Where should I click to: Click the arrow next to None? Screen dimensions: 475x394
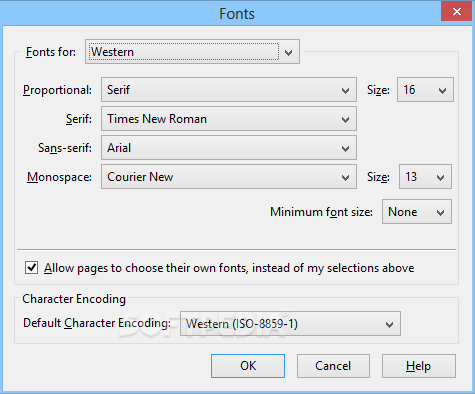pyautogui.click(x=440, y=213)
